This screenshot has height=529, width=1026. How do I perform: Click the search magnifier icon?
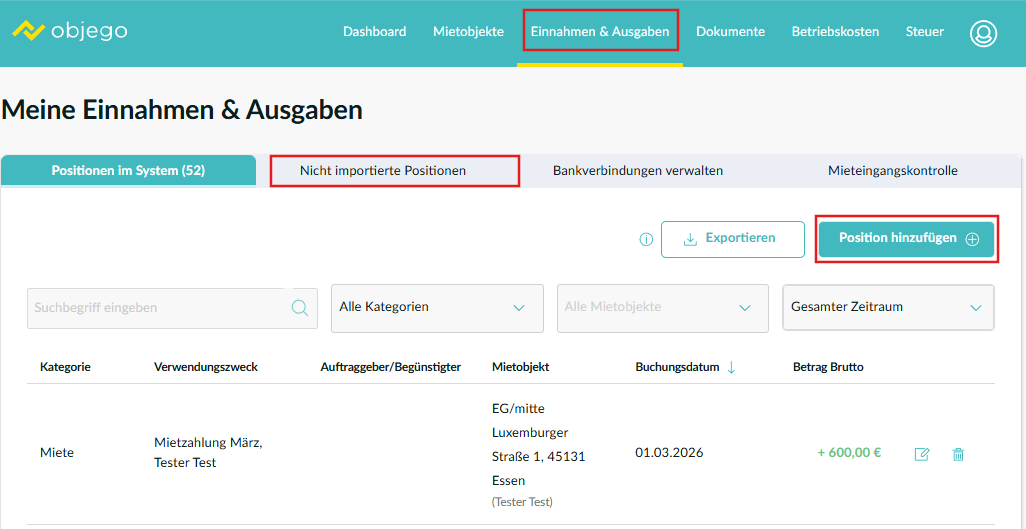(300, 308)
